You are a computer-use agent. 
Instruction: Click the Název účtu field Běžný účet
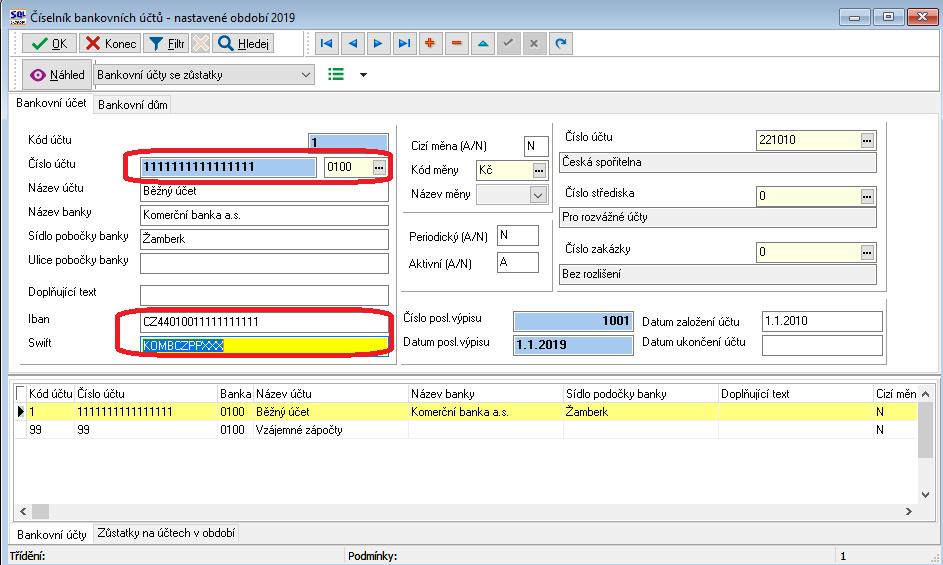pyautogui.click(x=264, y=191)
